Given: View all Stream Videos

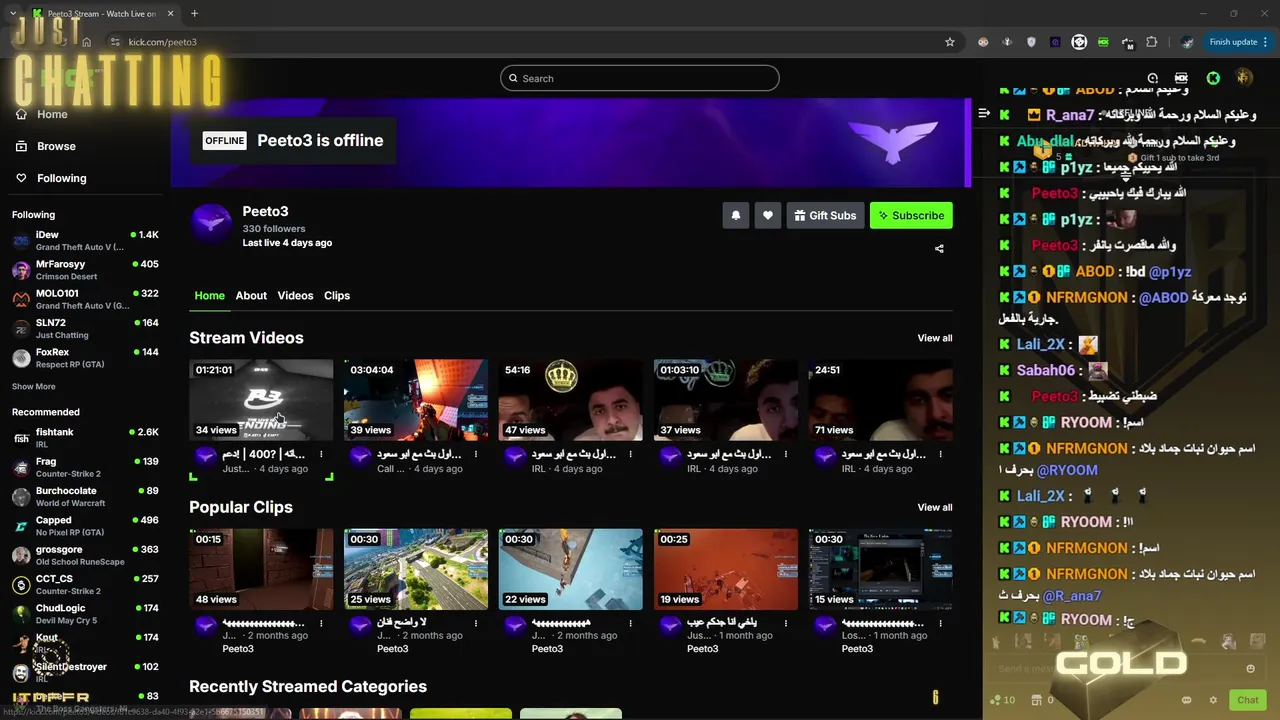Looking at the screenshot, I should (x=935, y=338).
